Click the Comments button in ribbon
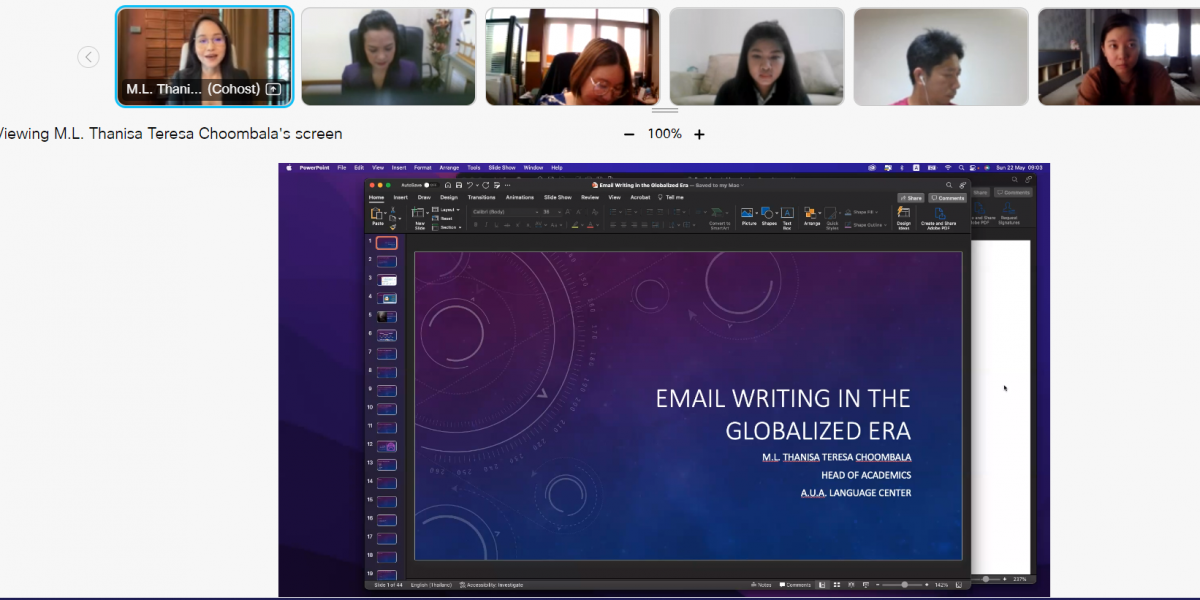The width and height of the screenshot is (1200, 600). coord(947,198)
